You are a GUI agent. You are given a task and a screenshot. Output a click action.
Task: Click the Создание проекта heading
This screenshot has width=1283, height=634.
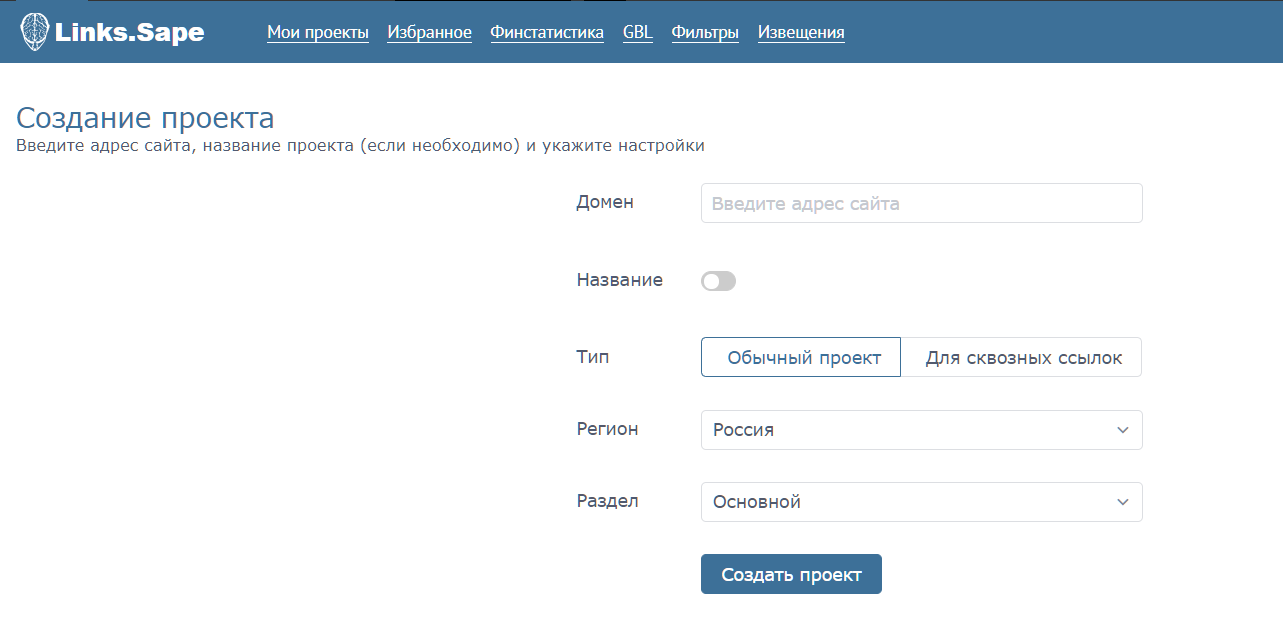[145, 118]
